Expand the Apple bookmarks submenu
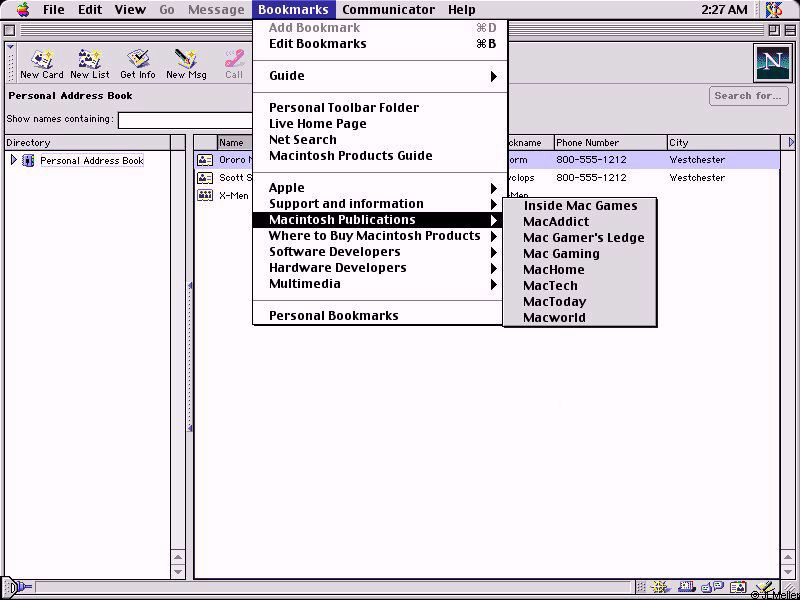800x600 pixels. pyautogui.click(x=493, y=188)
